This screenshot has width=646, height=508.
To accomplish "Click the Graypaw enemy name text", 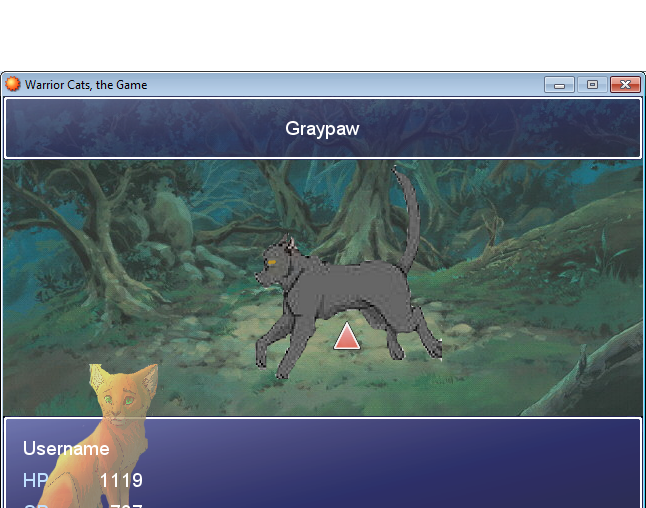I will (x=322, y=128).
